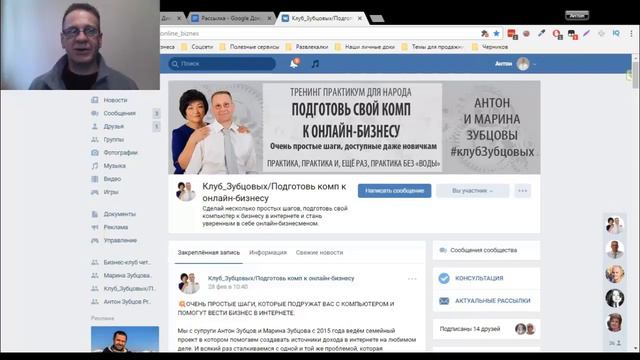Open Сообщения сообщества link

click(x=484, y=250)
